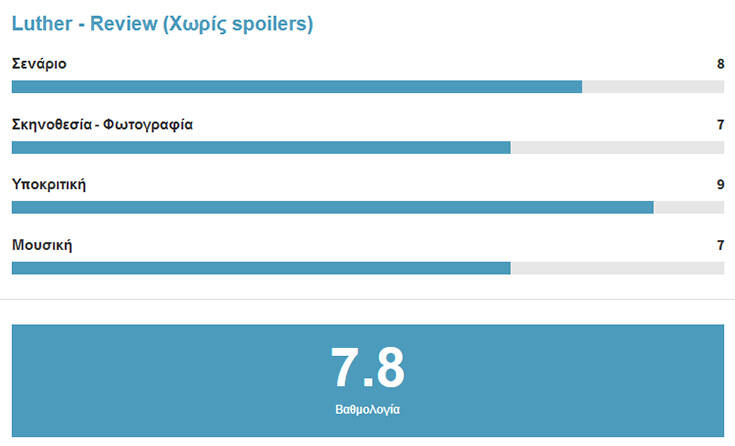The width and height of the screenshot is (735, 446).
Task: Click the gray remainder of the Μουσική bar
Action: click(617, 268)
